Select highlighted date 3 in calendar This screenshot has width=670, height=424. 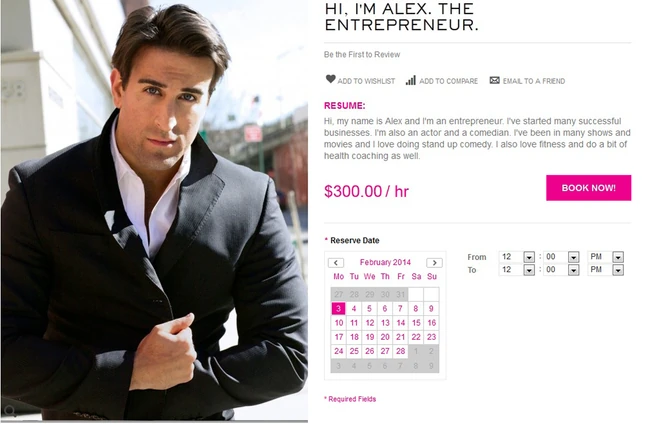(x=338, y=309)
